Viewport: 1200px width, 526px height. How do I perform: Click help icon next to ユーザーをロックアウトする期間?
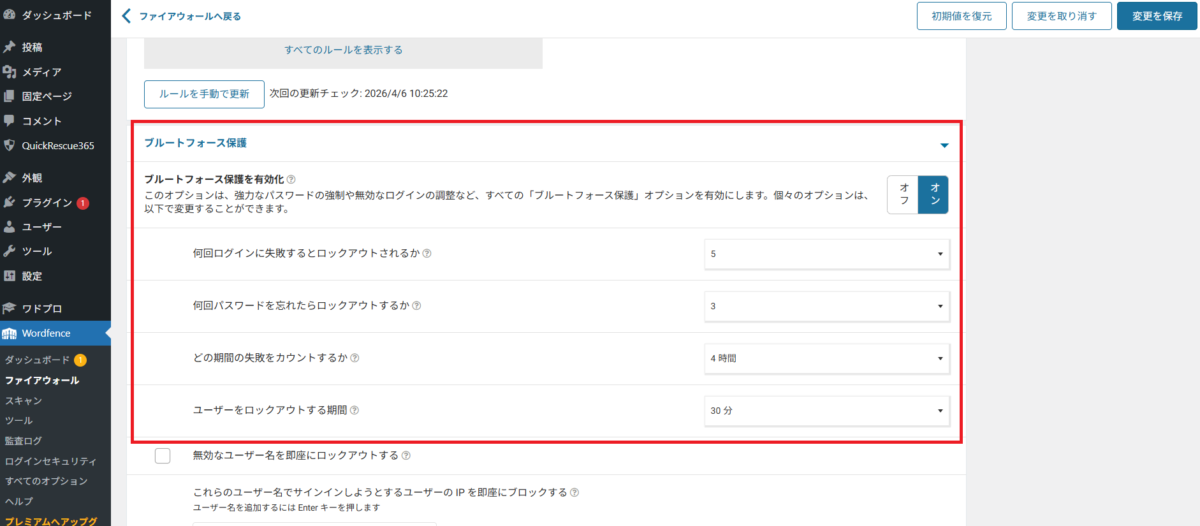pos(355,410)
